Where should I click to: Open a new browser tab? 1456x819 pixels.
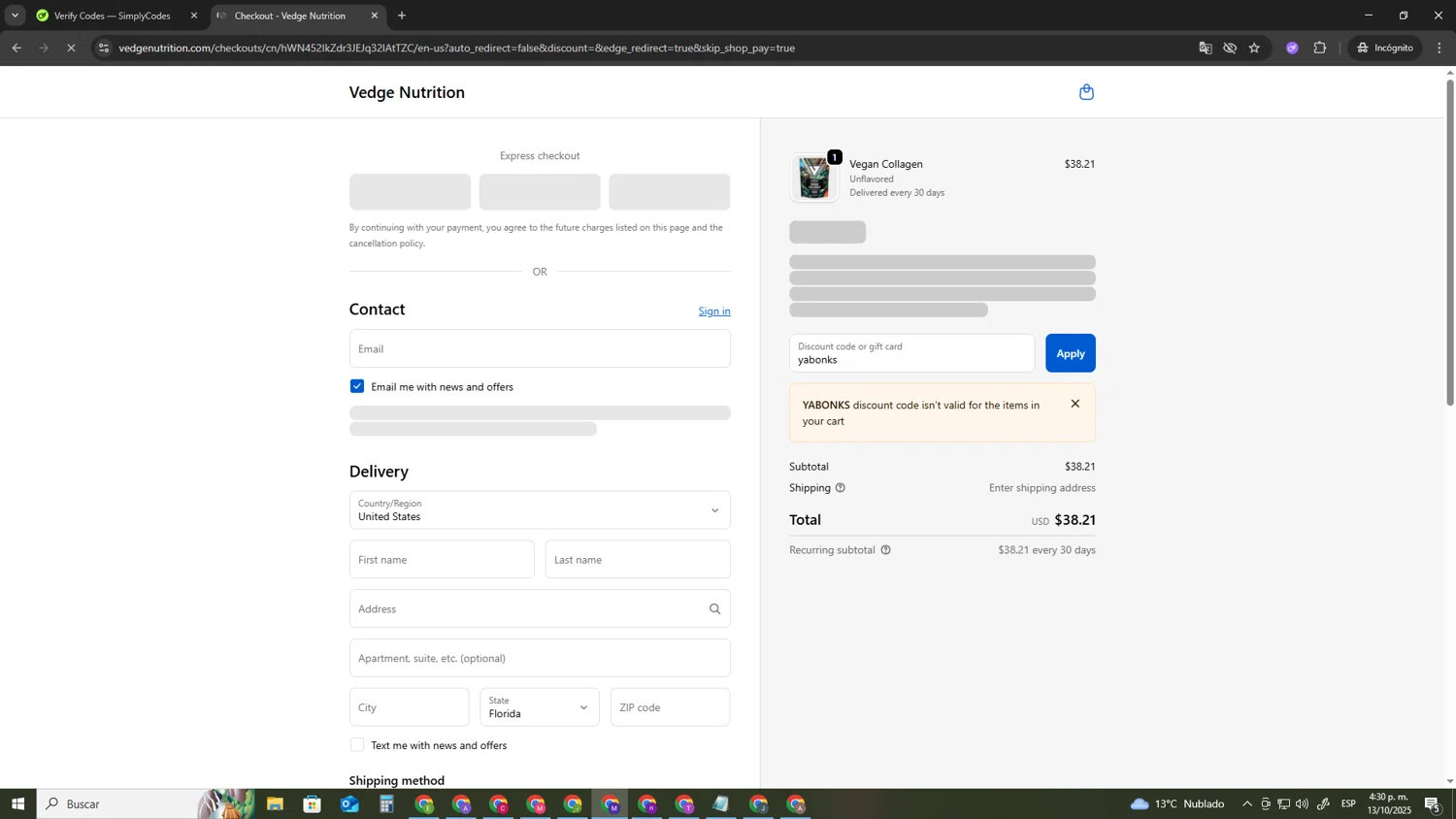pos(402,16)
